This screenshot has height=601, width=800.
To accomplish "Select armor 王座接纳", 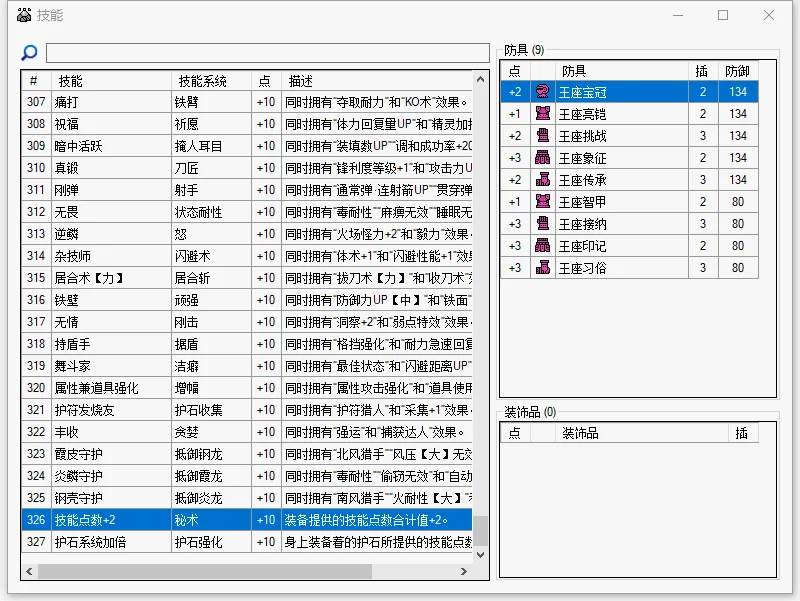I will [x=629, y=223].
